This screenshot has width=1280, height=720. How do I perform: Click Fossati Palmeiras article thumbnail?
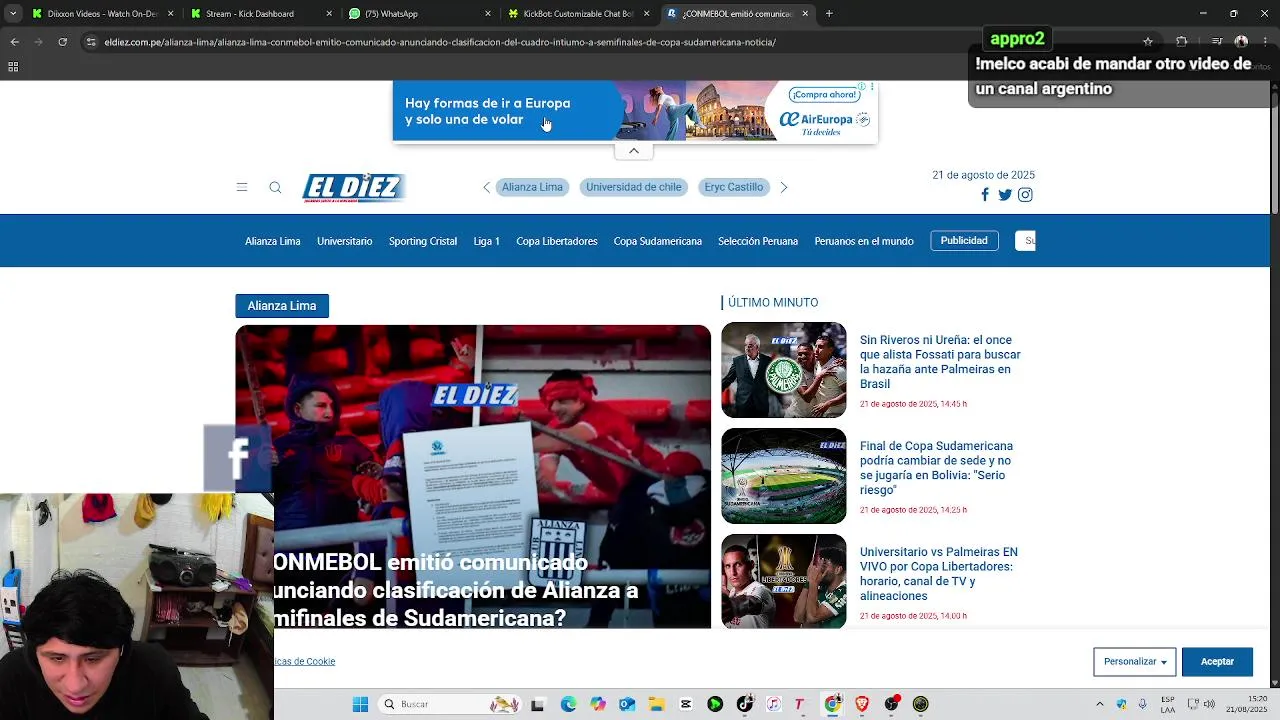pos(784,370)
